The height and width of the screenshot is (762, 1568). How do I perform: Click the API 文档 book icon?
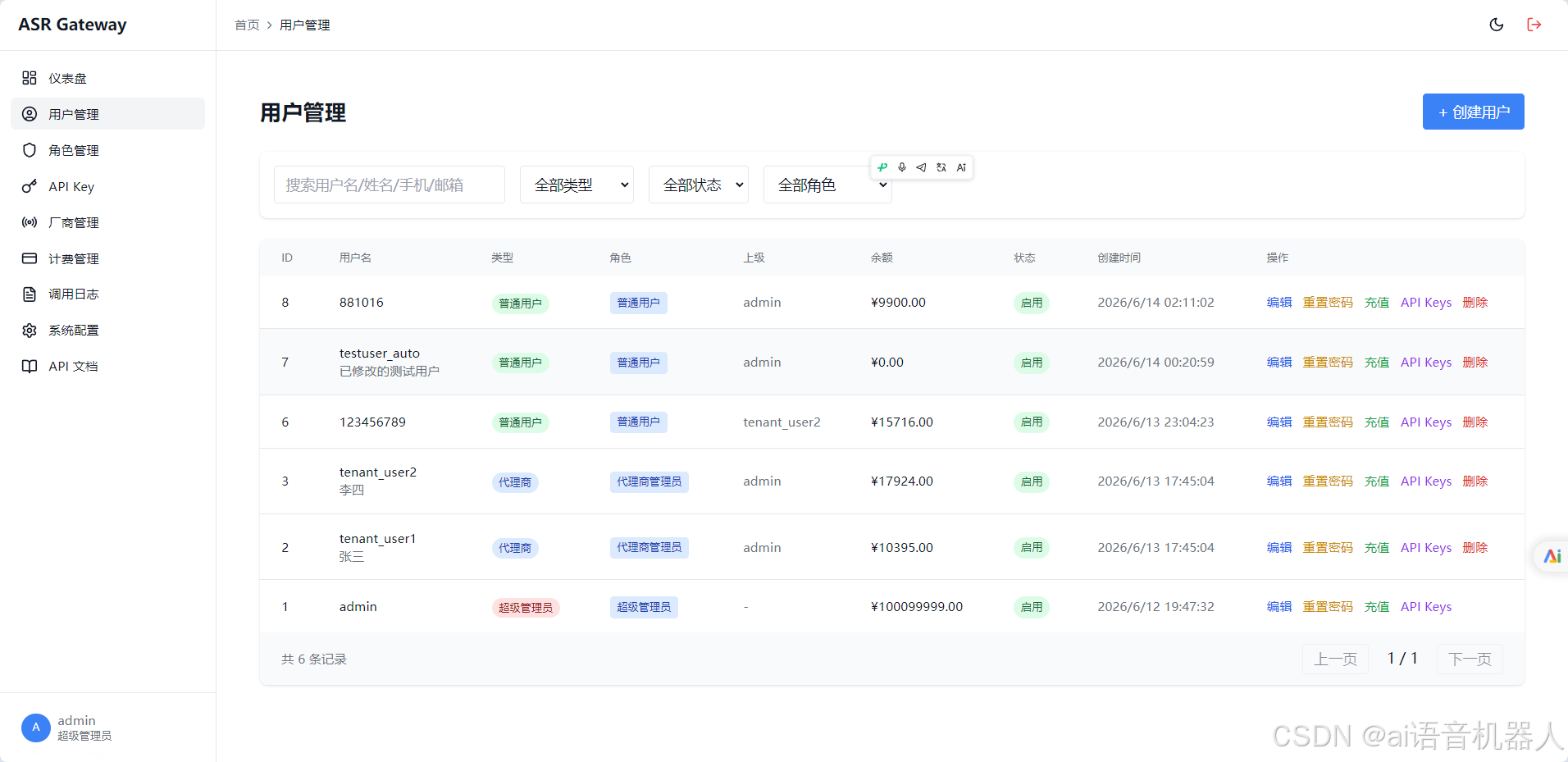30,366
